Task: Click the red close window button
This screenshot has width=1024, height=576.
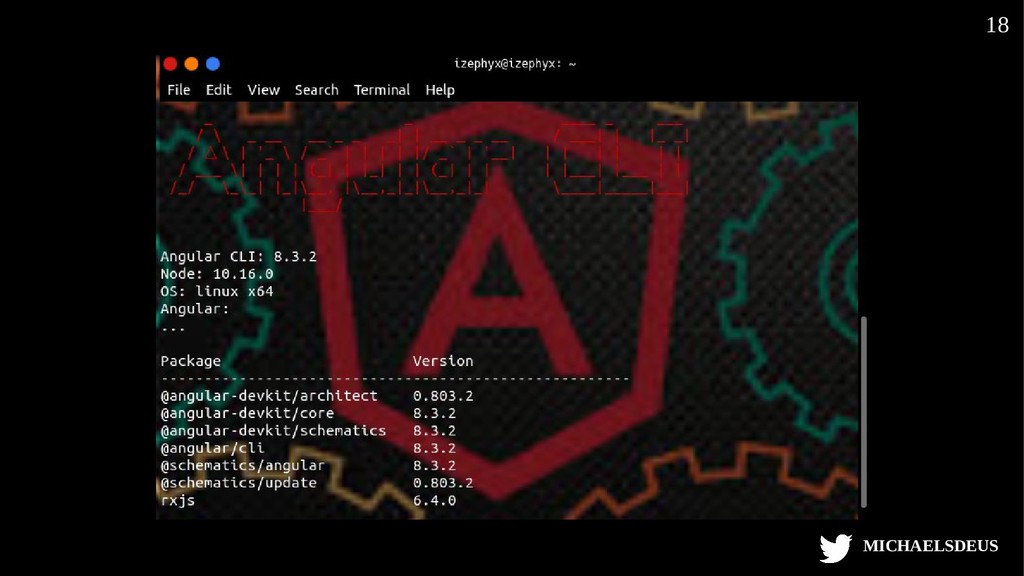Action: point(170,63)
